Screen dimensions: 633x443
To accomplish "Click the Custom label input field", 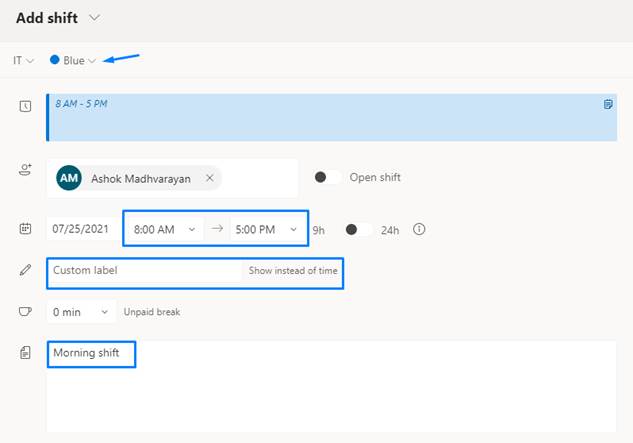I will click(145, 270).
